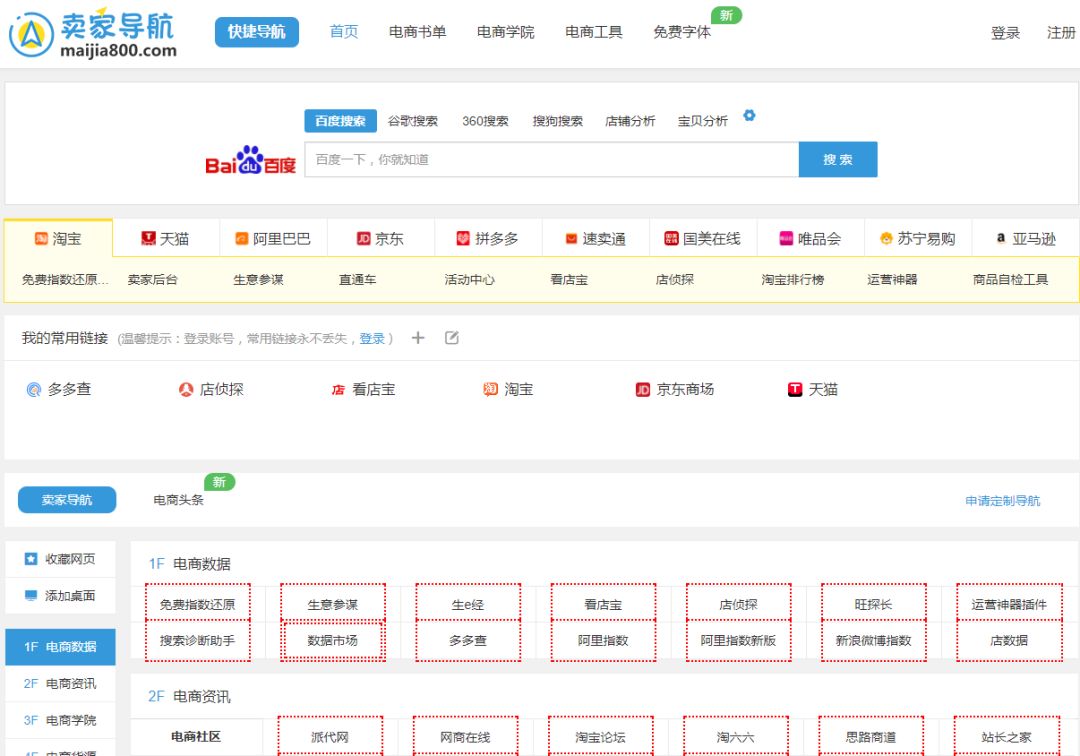Open 直通车 quick link
This screenshot has width=1080, height=756.
pos(357,280)
